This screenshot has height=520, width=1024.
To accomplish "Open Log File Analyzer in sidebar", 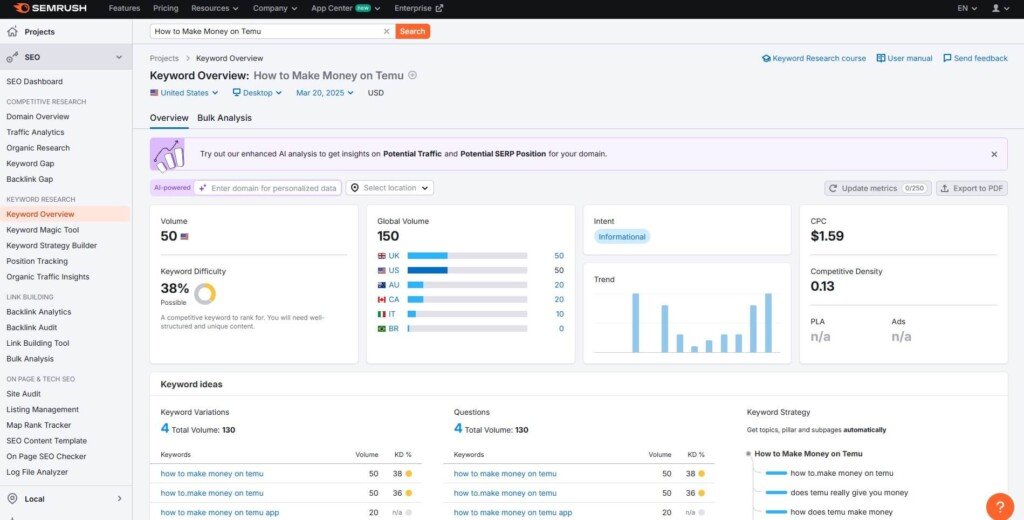I will click(x=37, y=472).
